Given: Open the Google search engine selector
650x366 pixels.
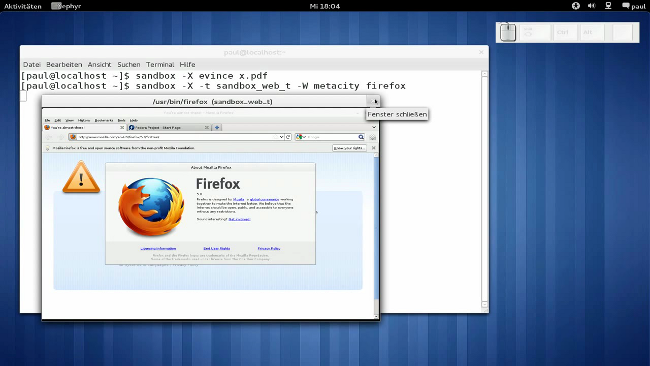Looking at the screenshot, I should click(300, 137).
